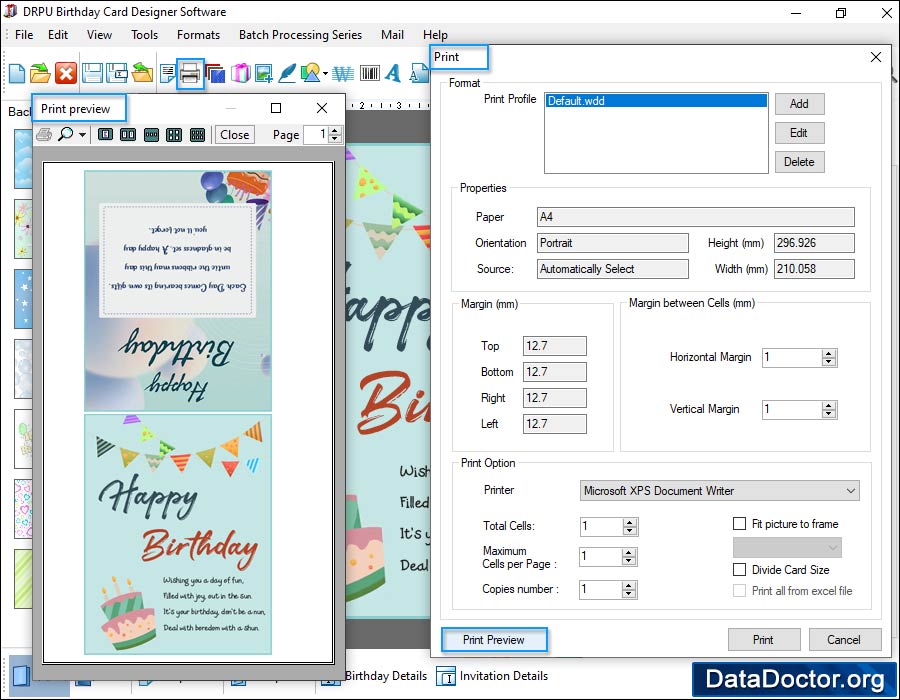This screenshot has height=700, width=900.
Task: Click the Print button in Print dialog
Action: click(764, 640)
